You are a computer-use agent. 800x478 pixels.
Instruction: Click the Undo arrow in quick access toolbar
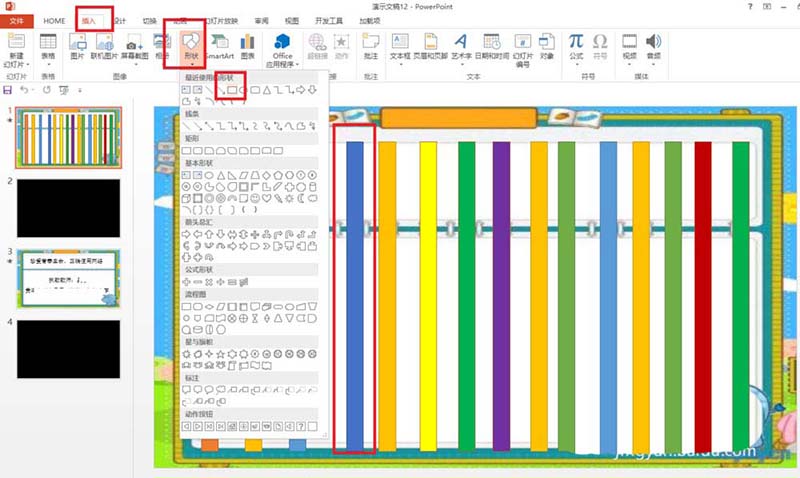tap(23, 90)
